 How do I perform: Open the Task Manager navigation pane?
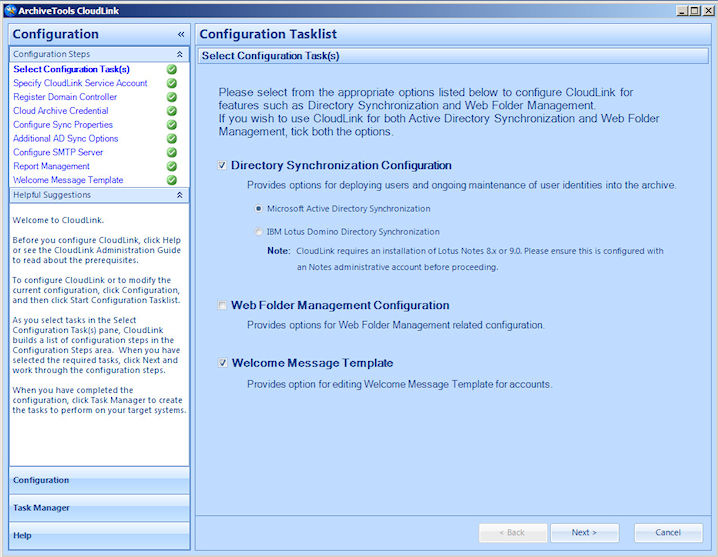tap(99, 508)
